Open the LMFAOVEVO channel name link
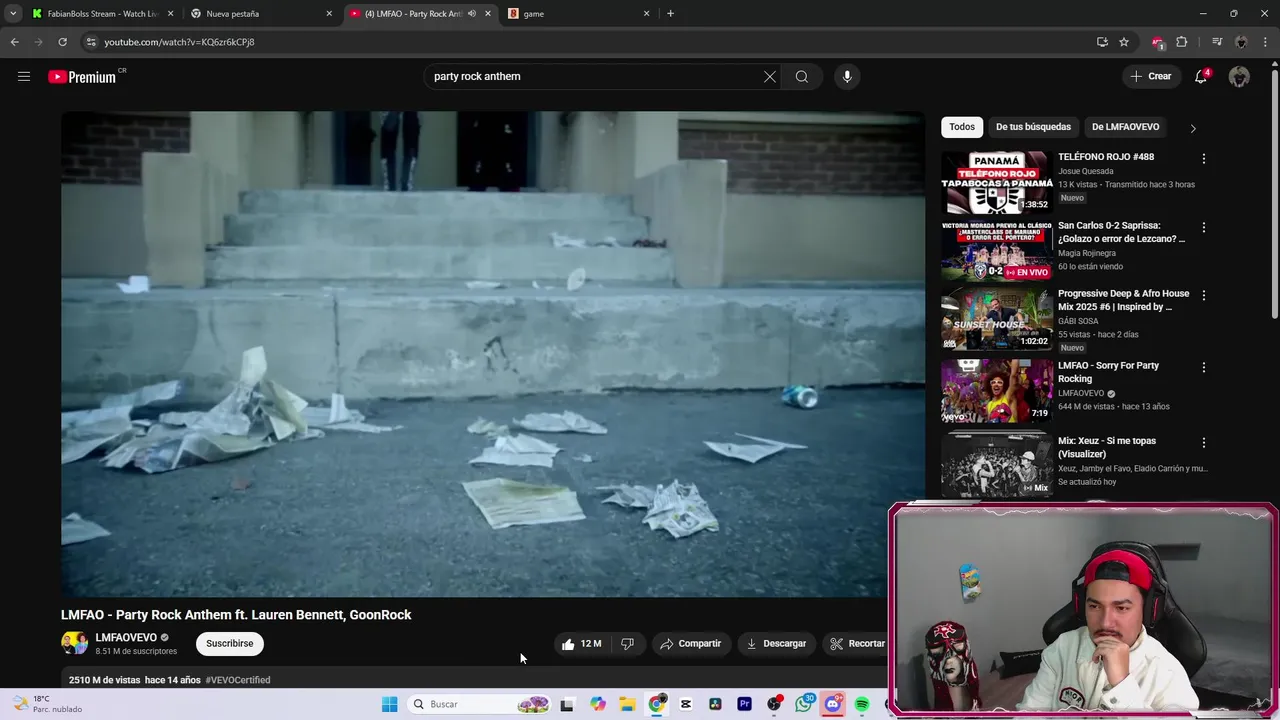 [x=126, y=638]
